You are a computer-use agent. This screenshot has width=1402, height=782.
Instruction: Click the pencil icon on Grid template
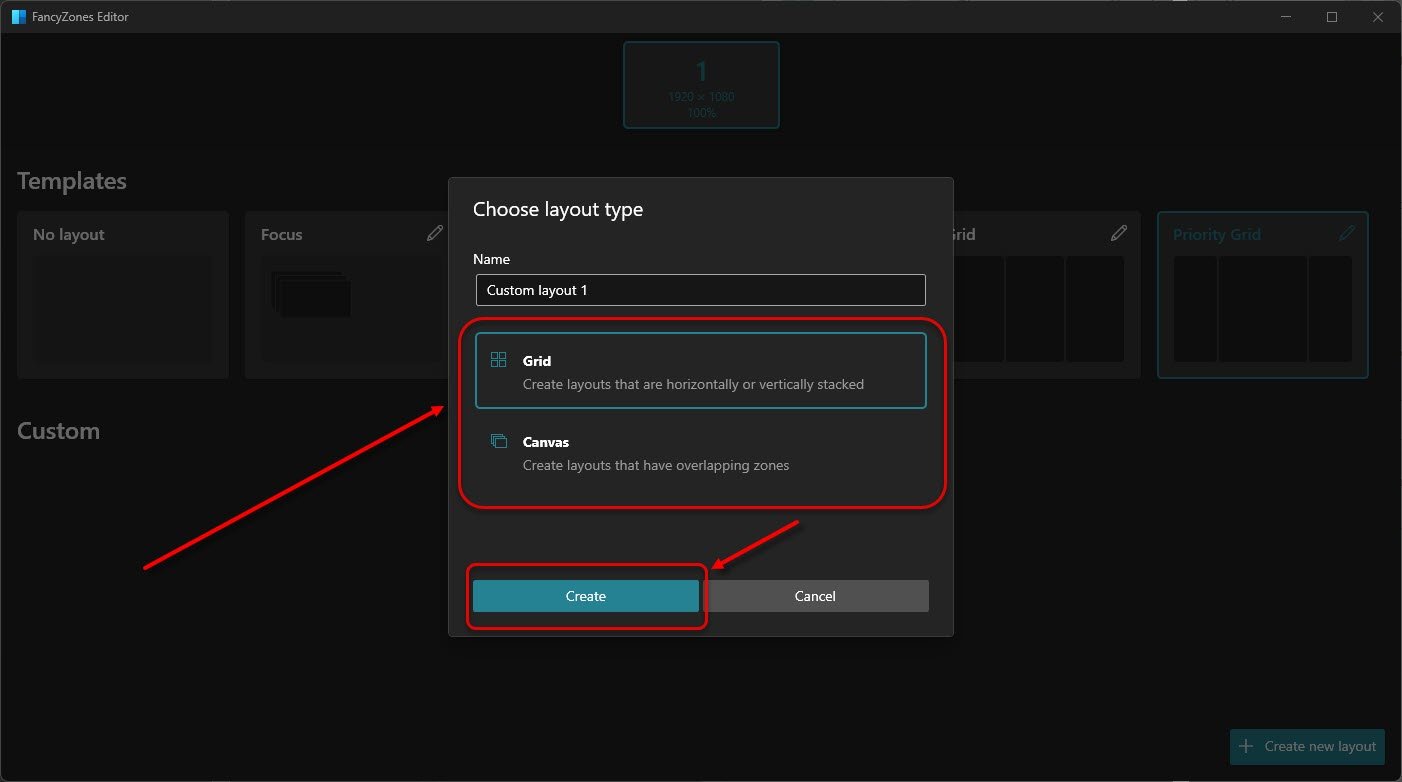pyautogui.click(x=1119, y=233)
